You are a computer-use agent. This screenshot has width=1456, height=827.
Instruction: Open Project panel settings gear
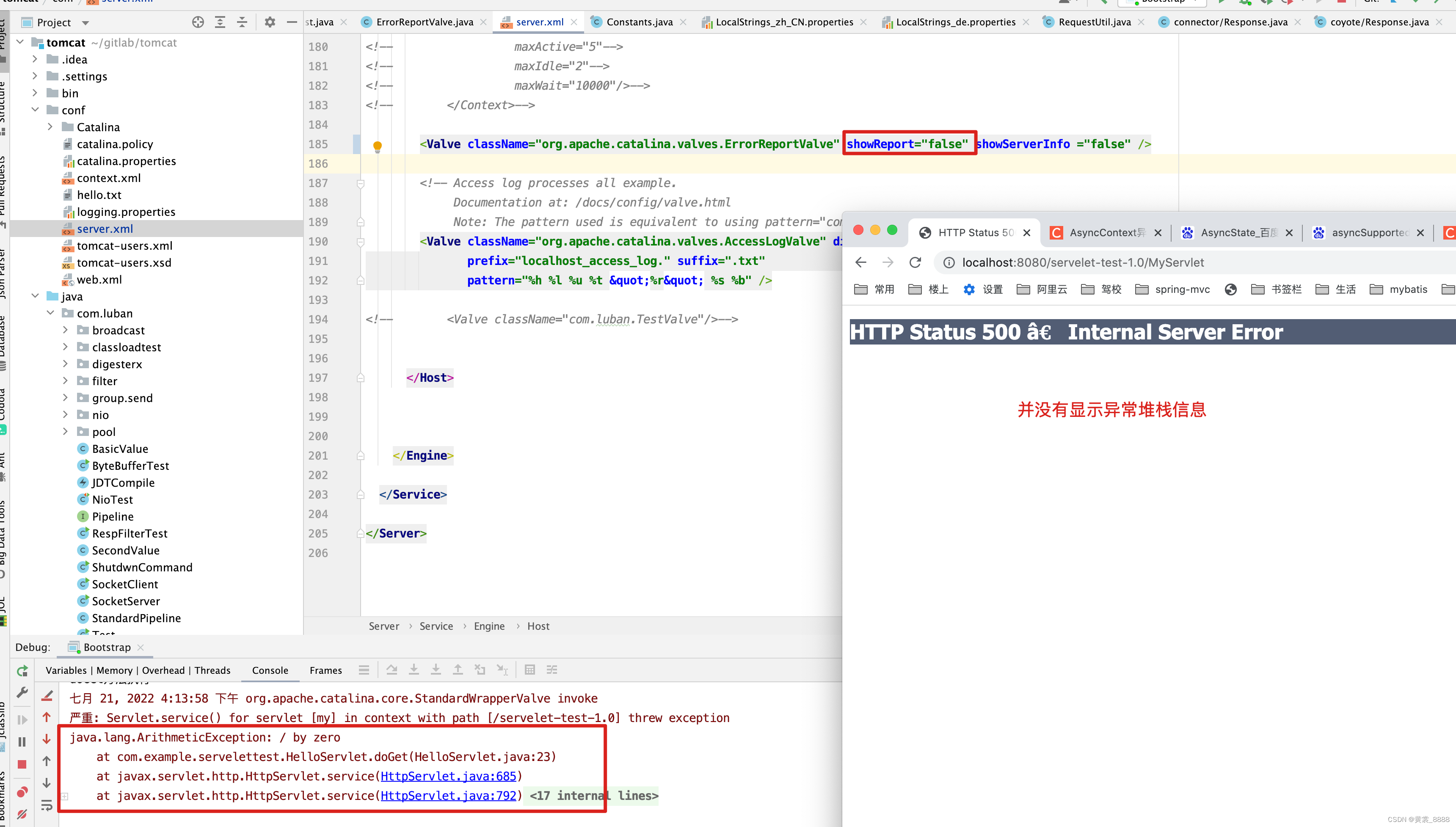(270, 22)
